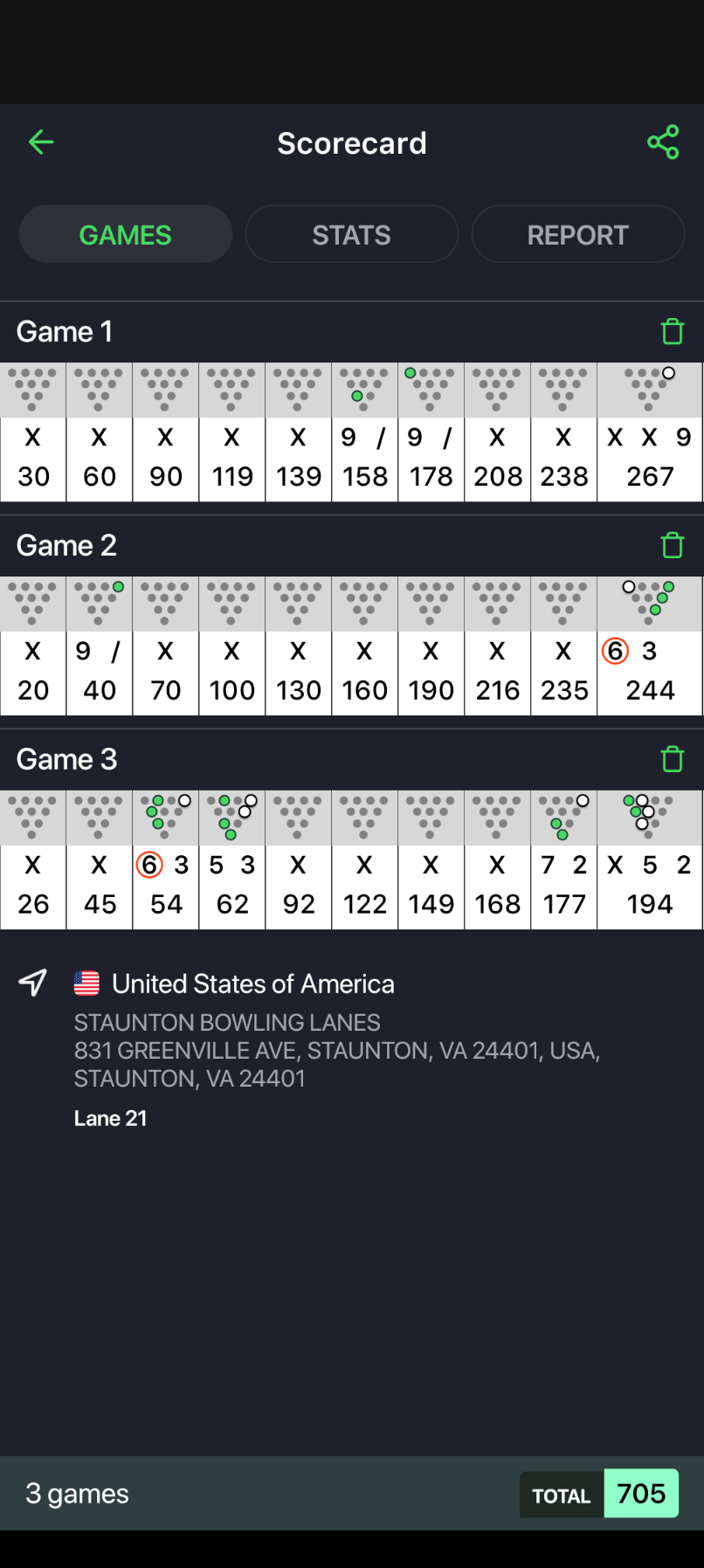Screen dimensions: 704x1568
Task: Tap Game 1 header label
Action: tap(65, 332)
